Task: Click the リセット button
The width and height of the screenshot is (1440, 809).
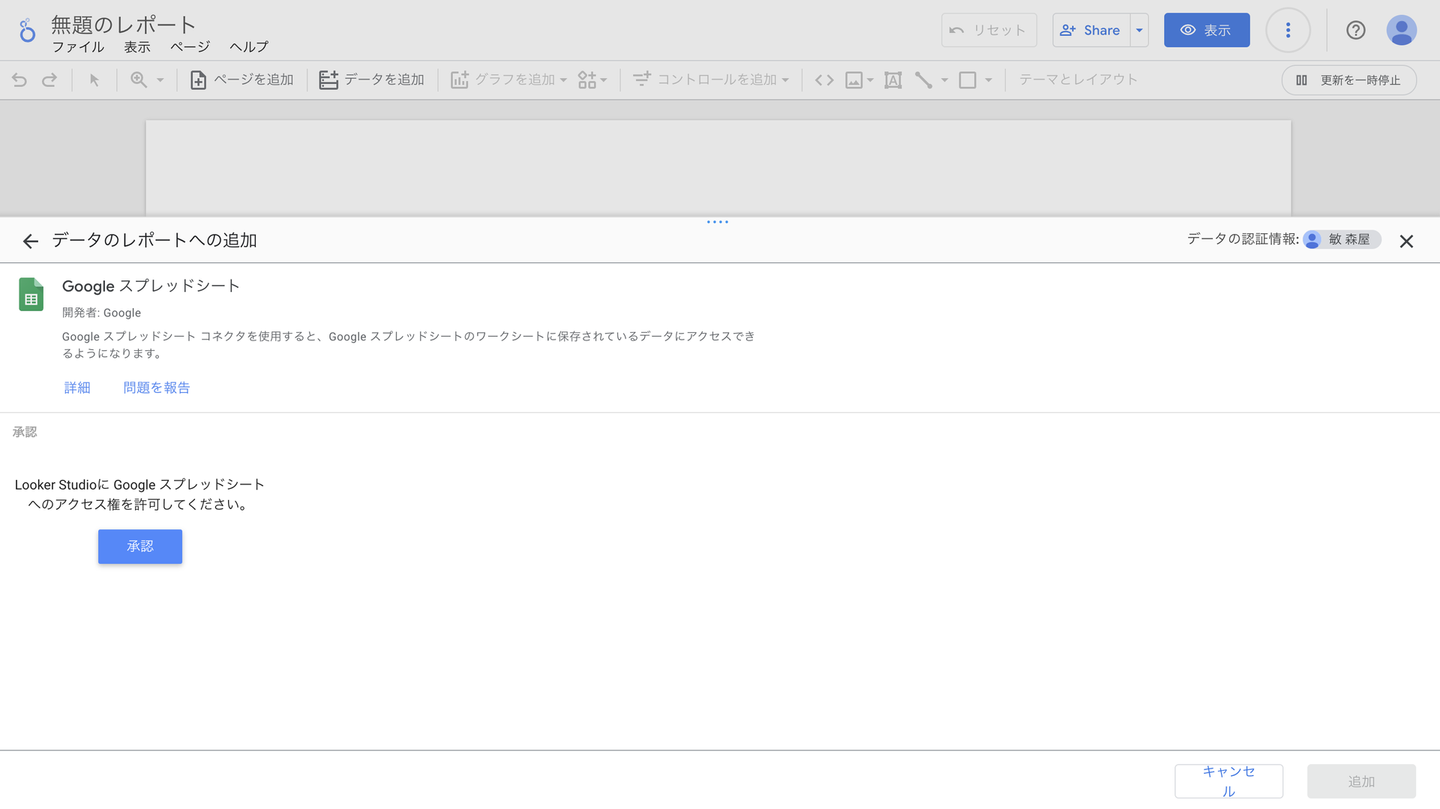Action: click(989, 30)
